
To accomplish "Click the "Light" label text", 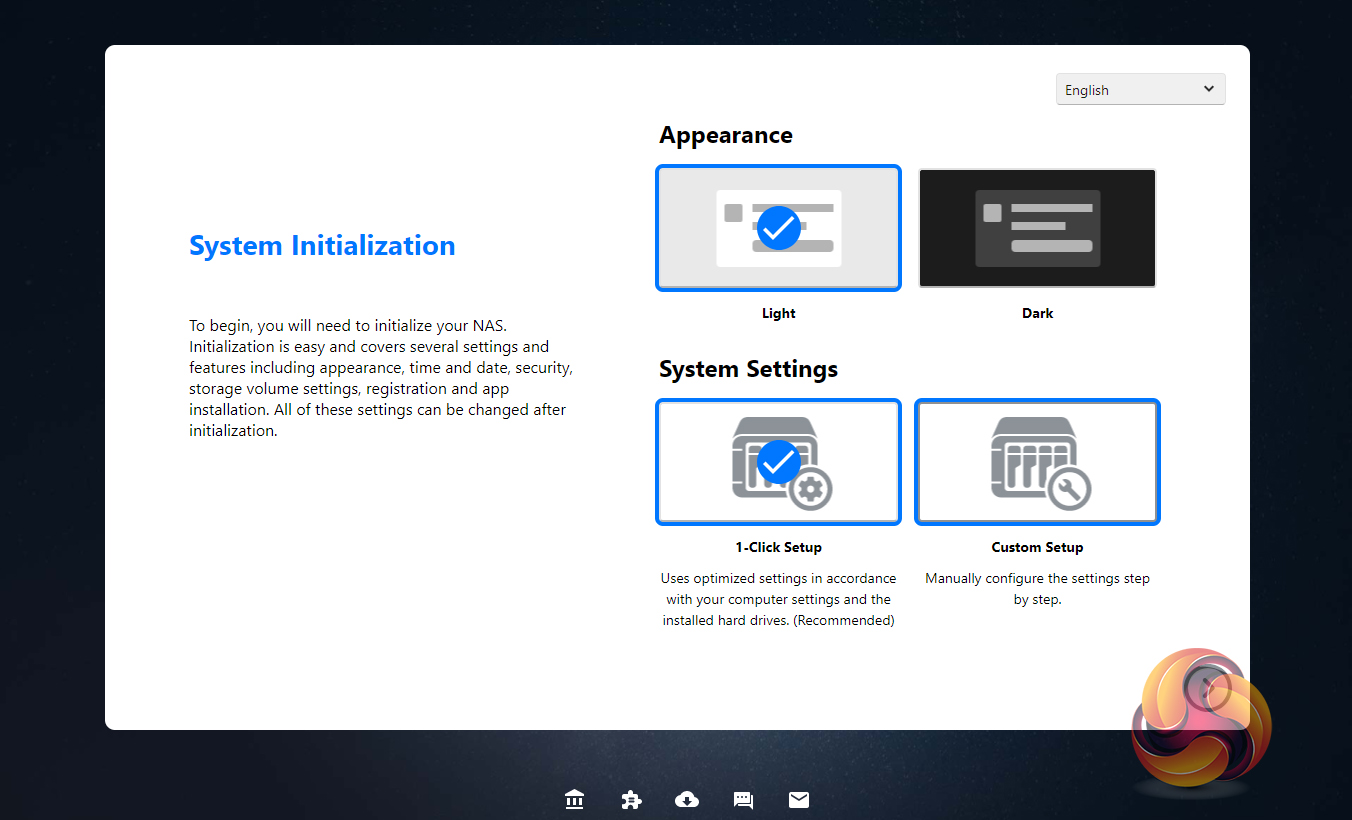I will click(778, 313).
